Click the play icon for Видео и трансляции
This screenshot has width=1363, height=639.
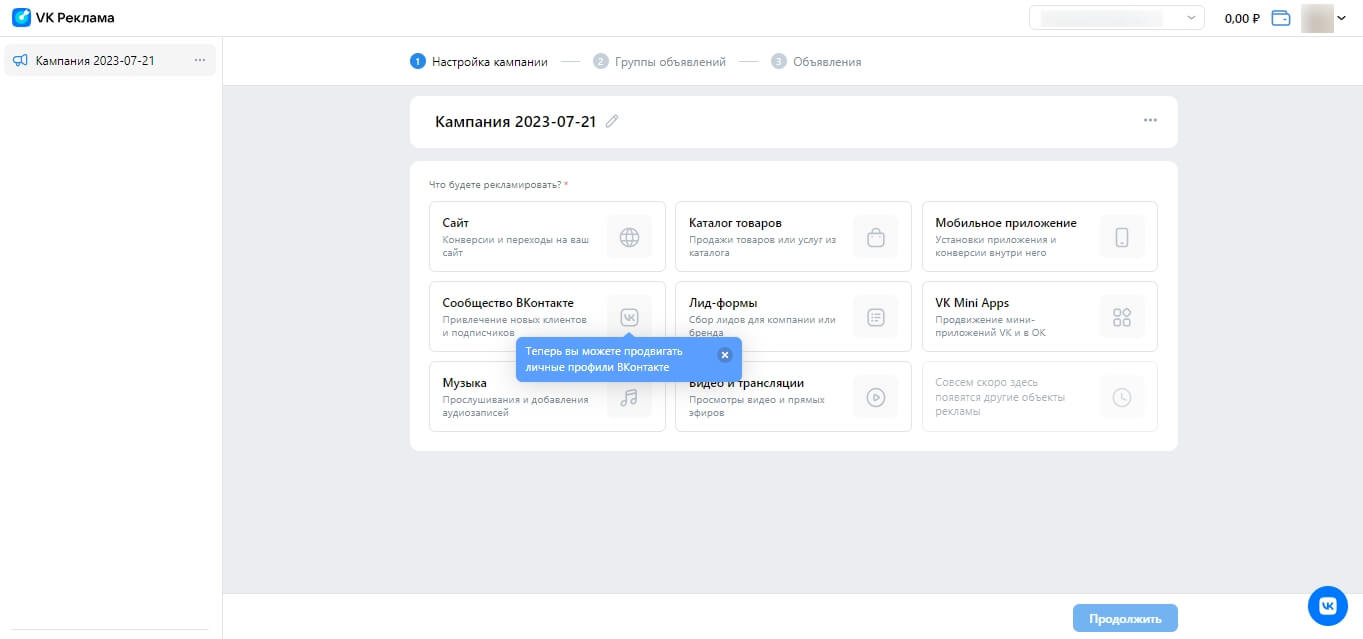[875, 397]
